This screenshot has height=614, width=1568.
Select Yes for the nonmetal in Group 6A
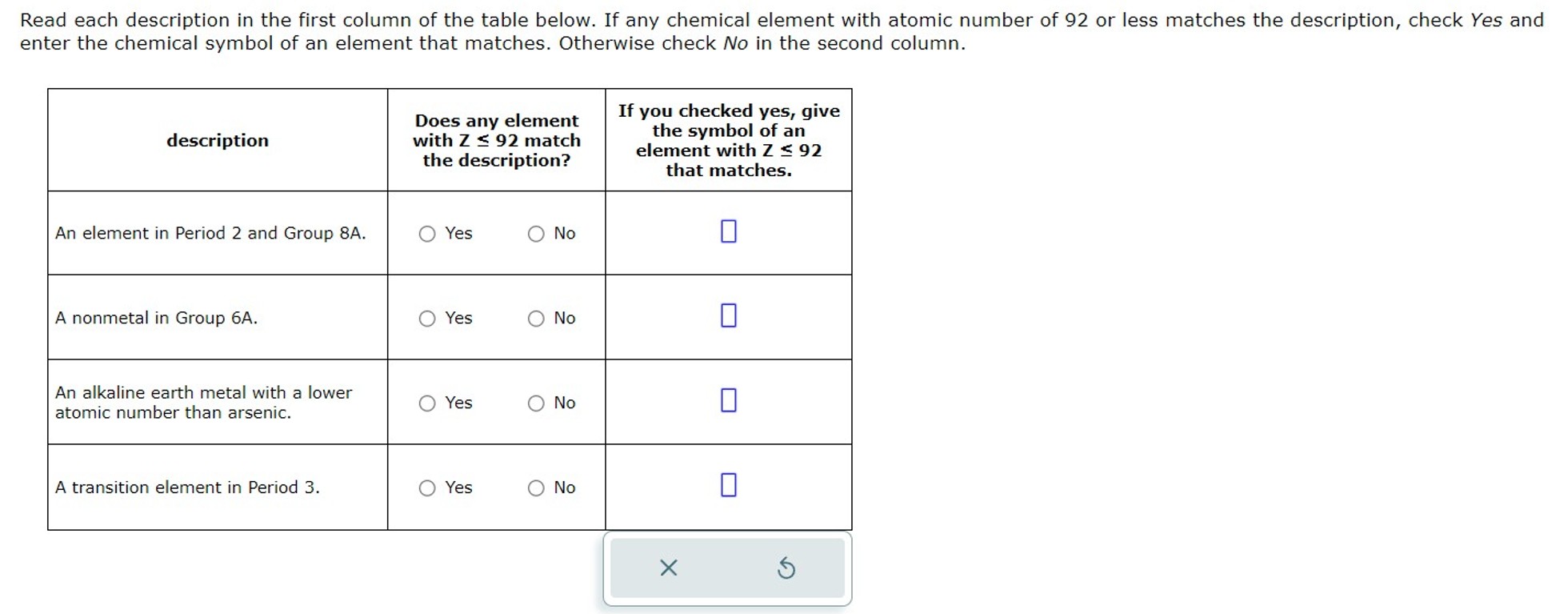click(427, 318)
